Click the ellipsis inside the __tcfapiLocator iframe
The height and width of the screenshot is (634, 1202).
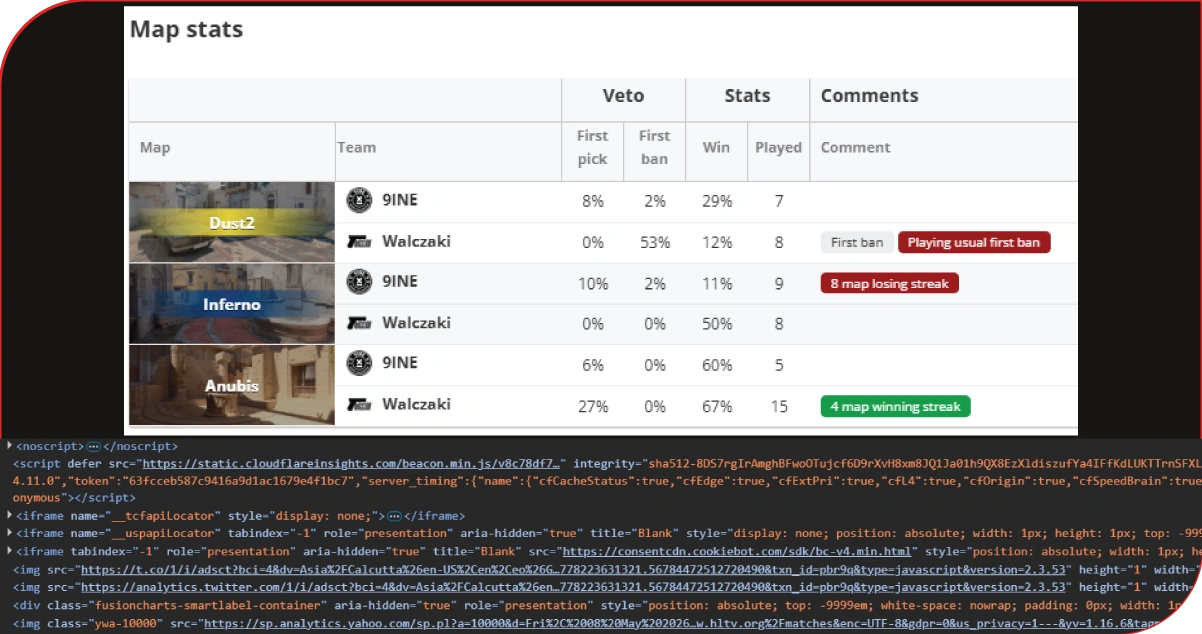(395, 516)
